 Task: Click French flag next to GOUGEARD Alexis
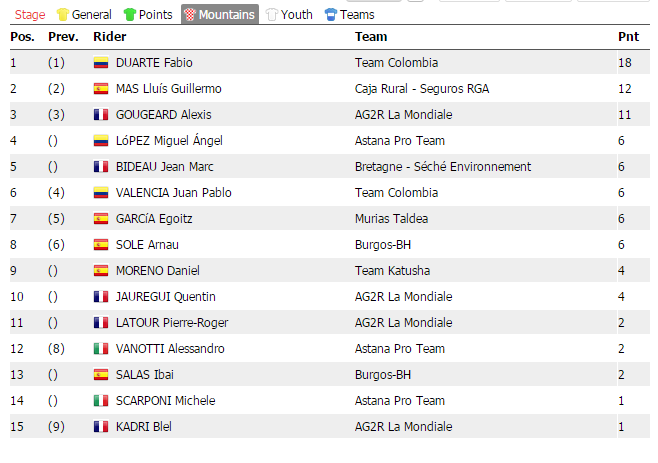(101, 115)
